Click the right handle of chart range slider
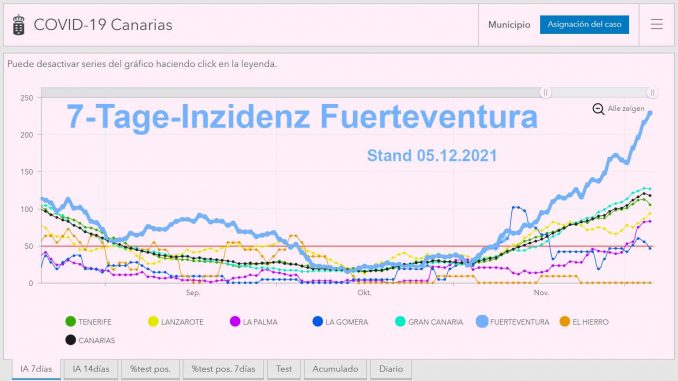The image size is (678, 381). point(652,93)
